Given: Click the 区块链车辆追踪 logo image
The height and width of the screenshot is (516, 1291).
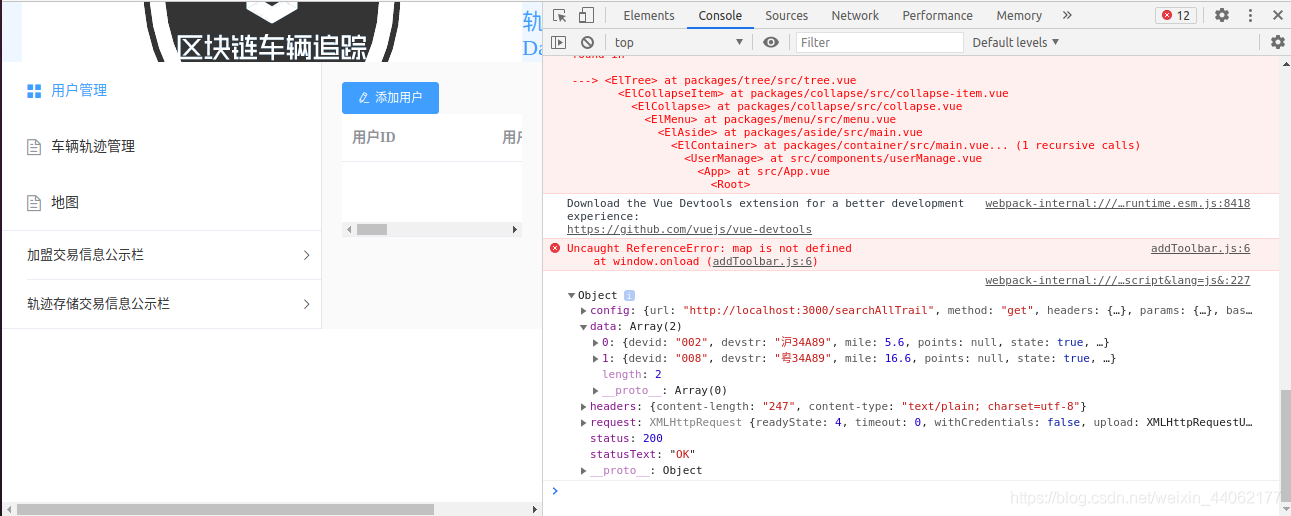Looking at the screenshot, I should (271, 31).
